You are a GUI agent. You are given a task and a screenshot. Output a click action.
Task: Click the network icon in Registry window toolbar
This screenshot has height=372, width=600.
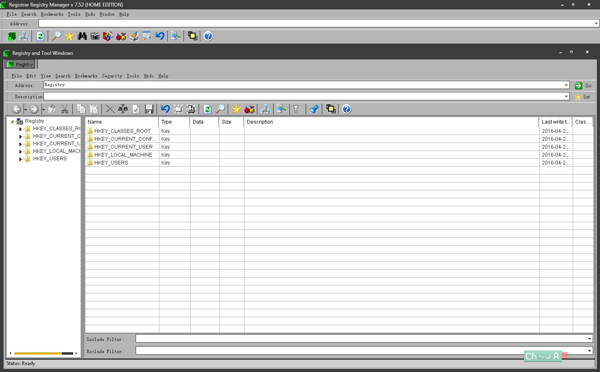pyautogui.click(x=266, y=109)
